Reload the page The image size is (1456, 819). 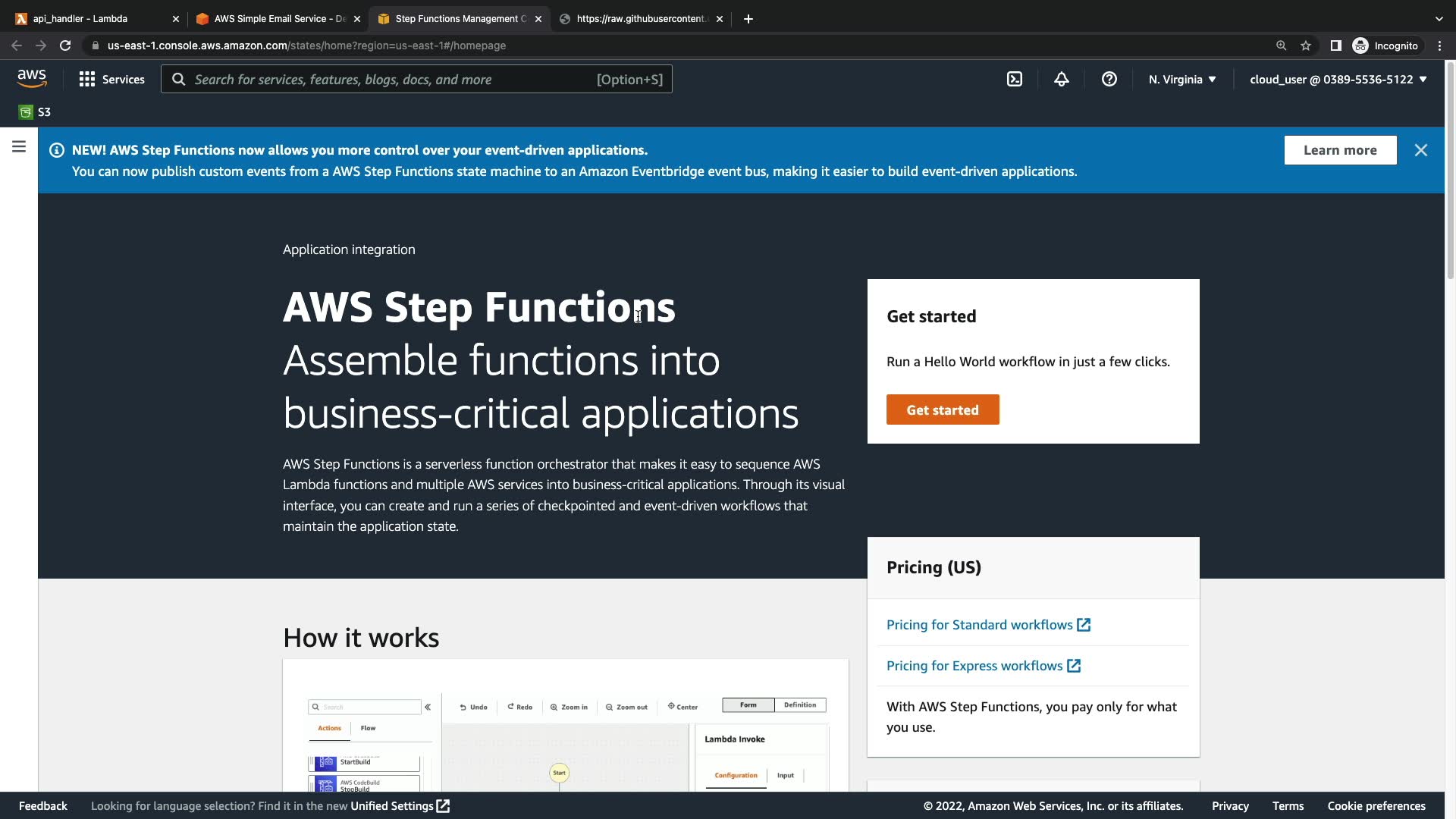pyautogui.click(x=65, y=45)
